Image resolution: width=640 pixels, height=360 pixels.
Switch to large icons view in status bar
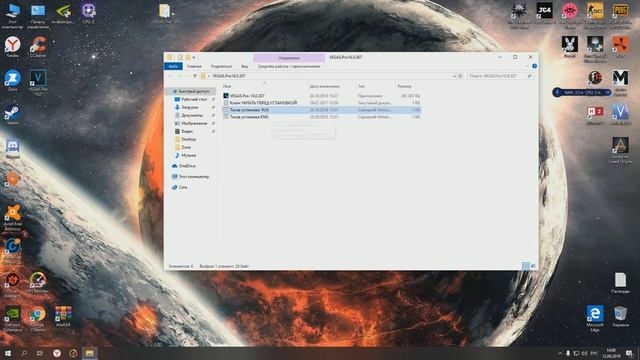click(x=533, y=266)
